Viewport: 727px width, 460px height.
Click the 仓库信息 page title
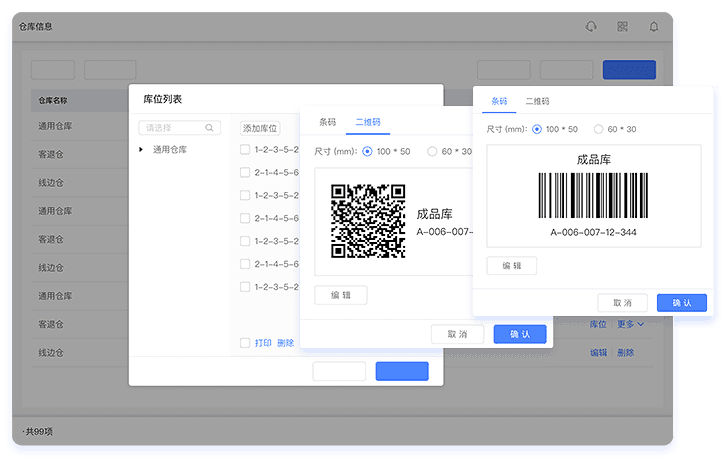tap(36, 26)
